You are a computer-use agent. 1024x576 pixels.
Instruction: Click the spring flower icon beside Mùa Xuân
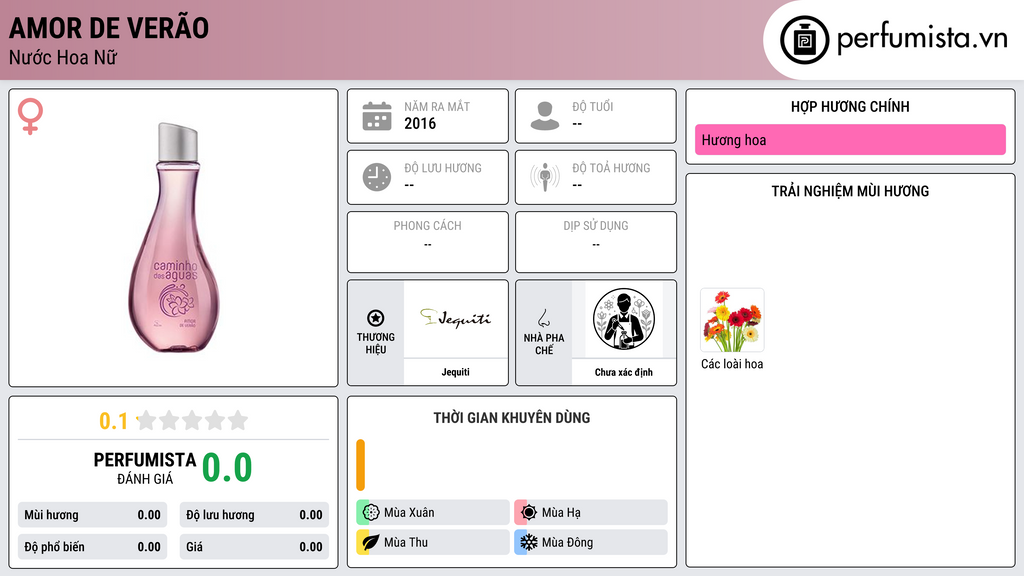point(371,513)
